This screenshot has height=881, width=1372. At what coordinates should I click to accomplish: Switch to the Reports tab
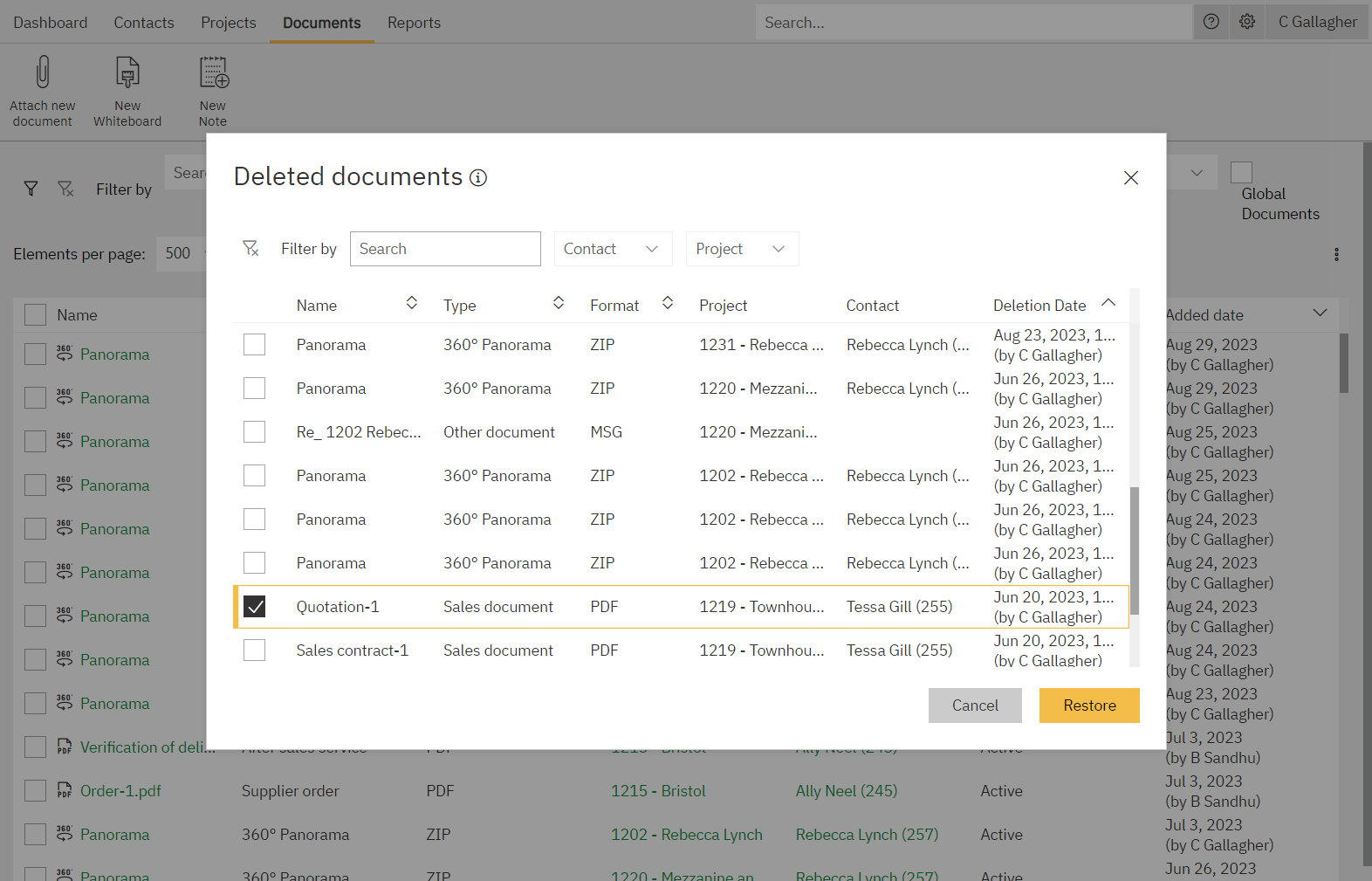[x=414, y=23]
